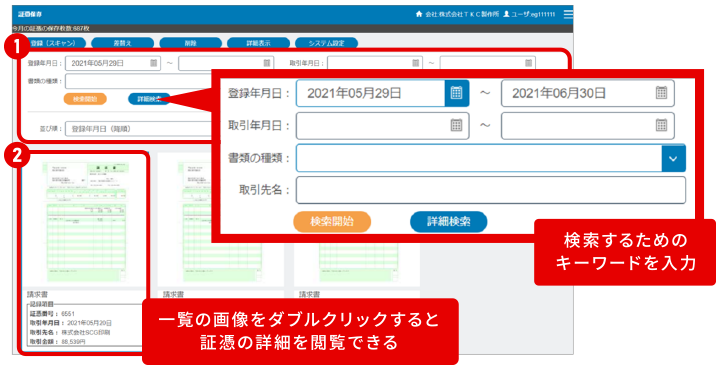Open calendar for small 2021年05月29日 field

pos(154,63)
